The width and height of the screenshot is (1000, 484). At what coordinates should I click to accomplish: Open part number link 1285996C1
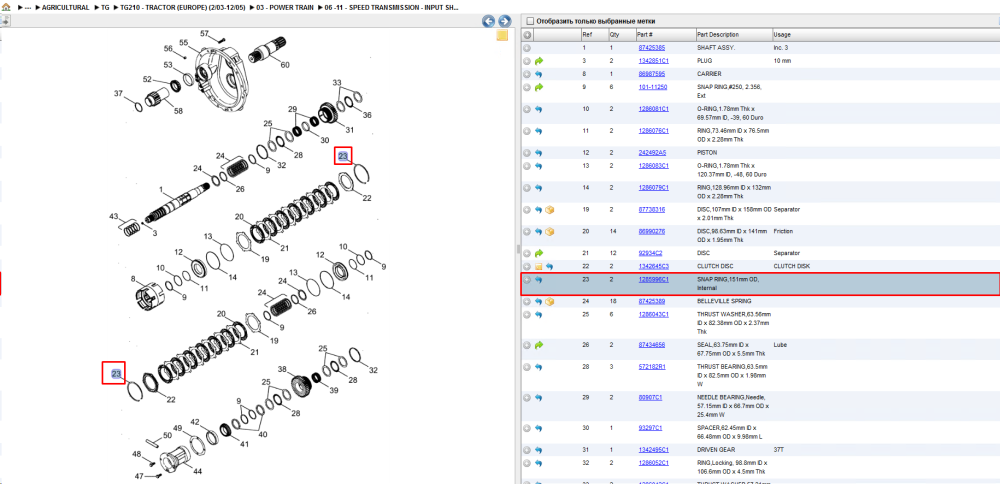pyautogui.click(x=654, y=280)
